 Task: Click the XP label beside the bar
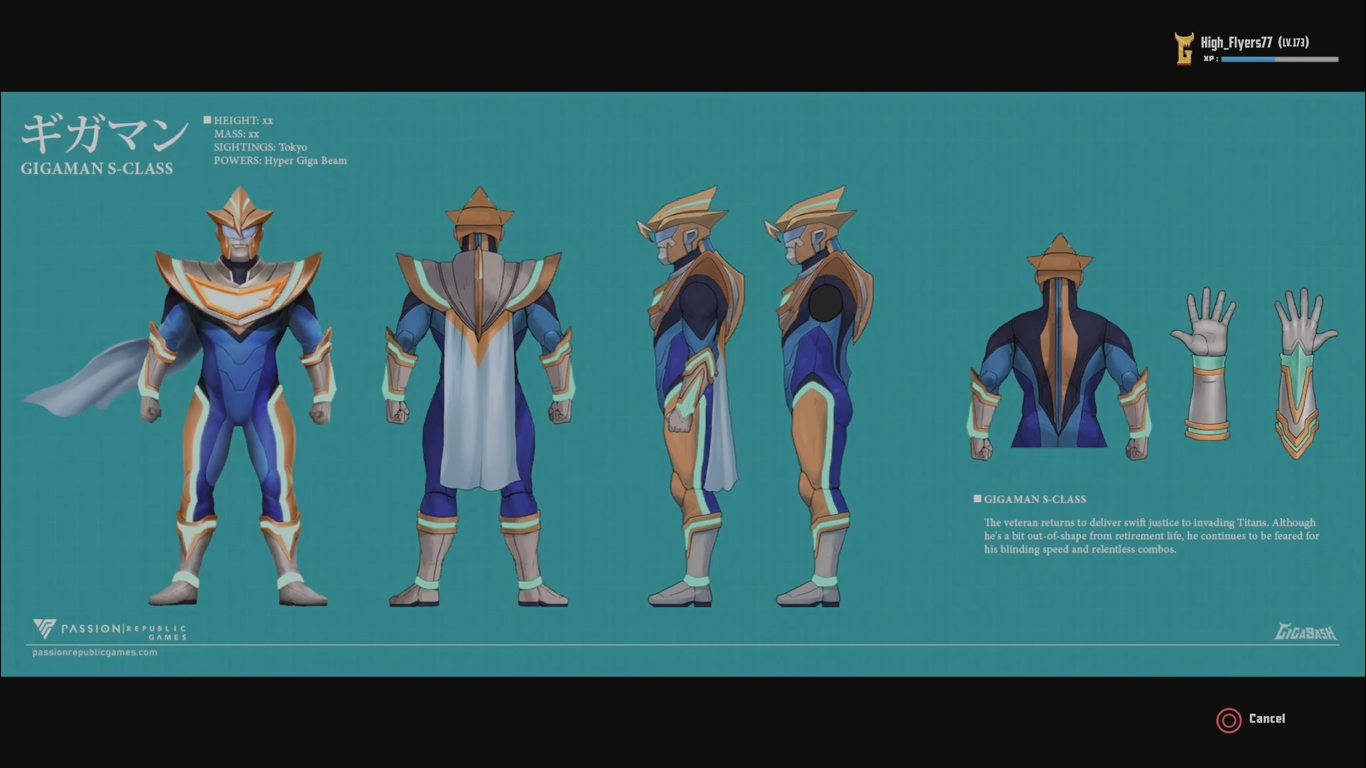[1210, 59]
